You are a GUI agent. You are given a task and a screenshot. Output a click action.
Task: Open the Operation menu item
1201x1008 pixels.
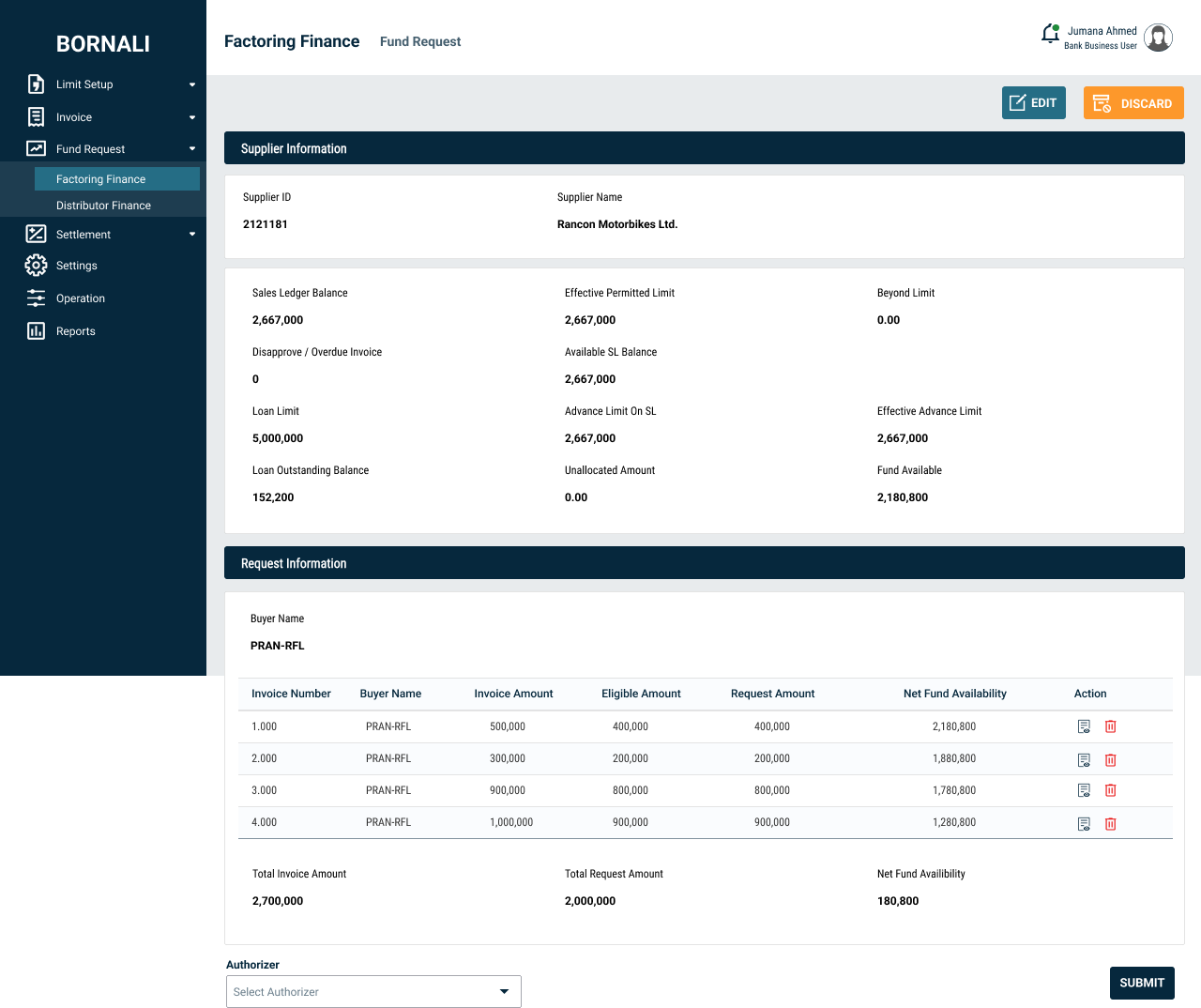81,298
